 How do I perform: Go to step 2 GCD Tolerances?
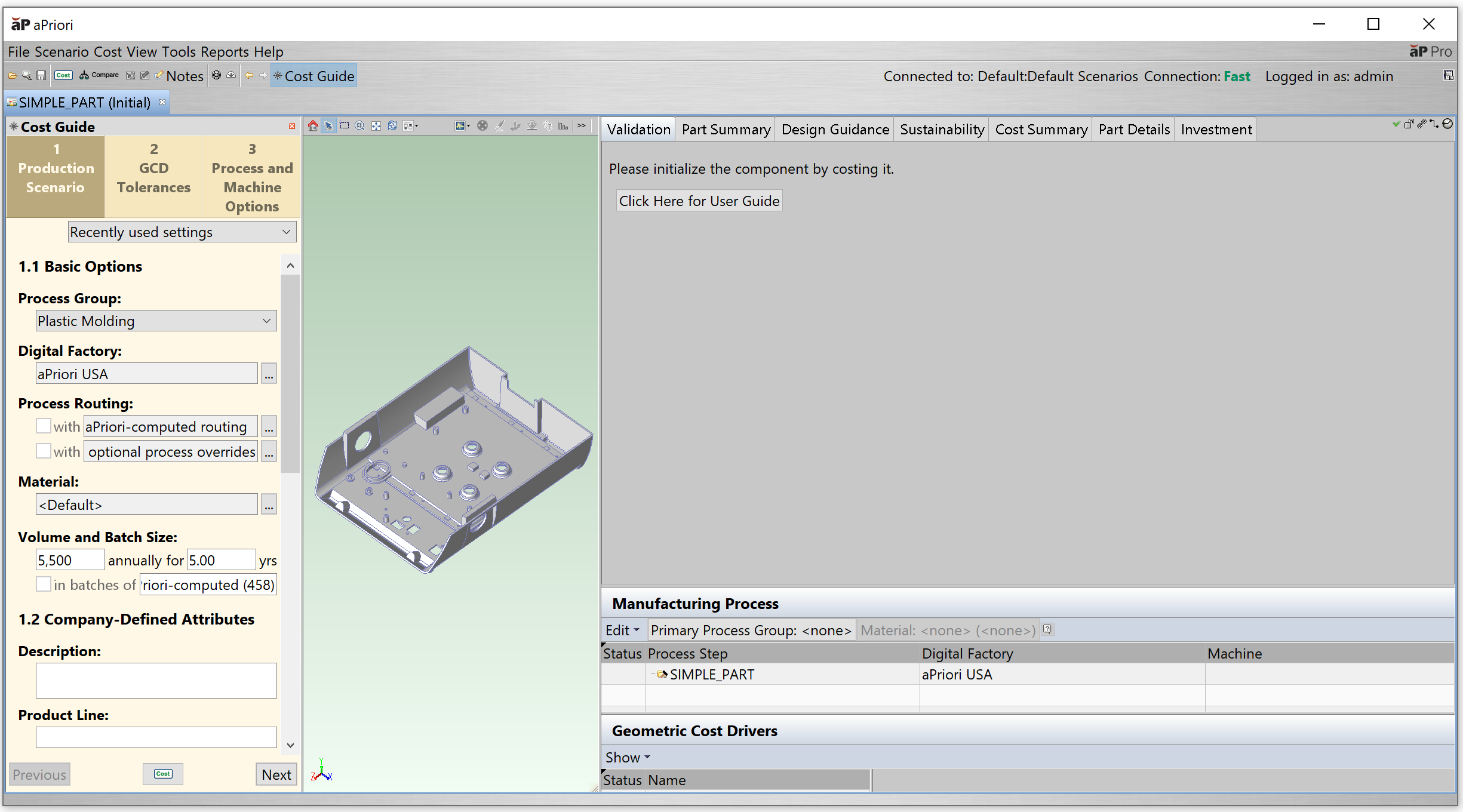pos(153,177)
